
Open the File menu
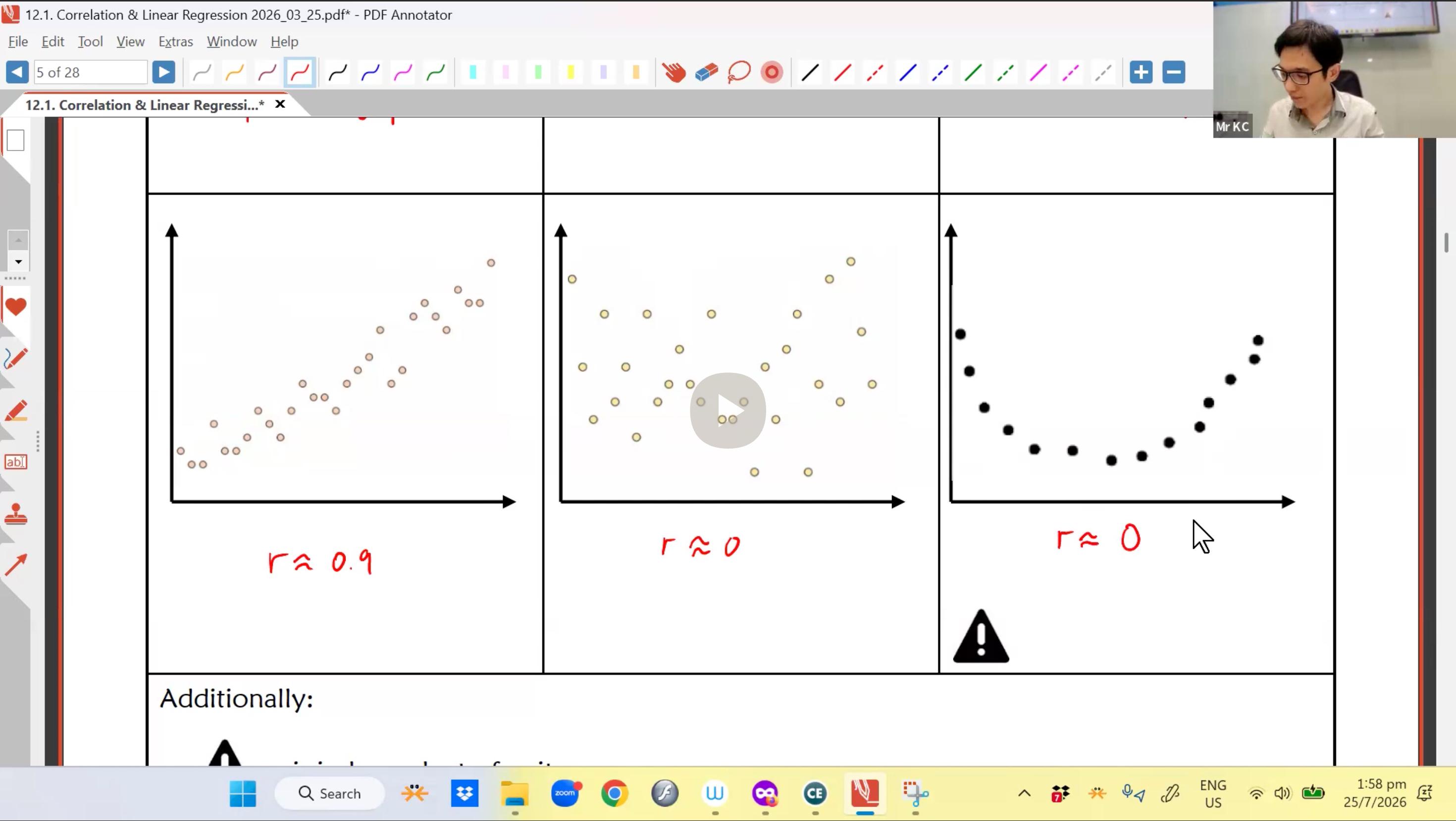18,42
